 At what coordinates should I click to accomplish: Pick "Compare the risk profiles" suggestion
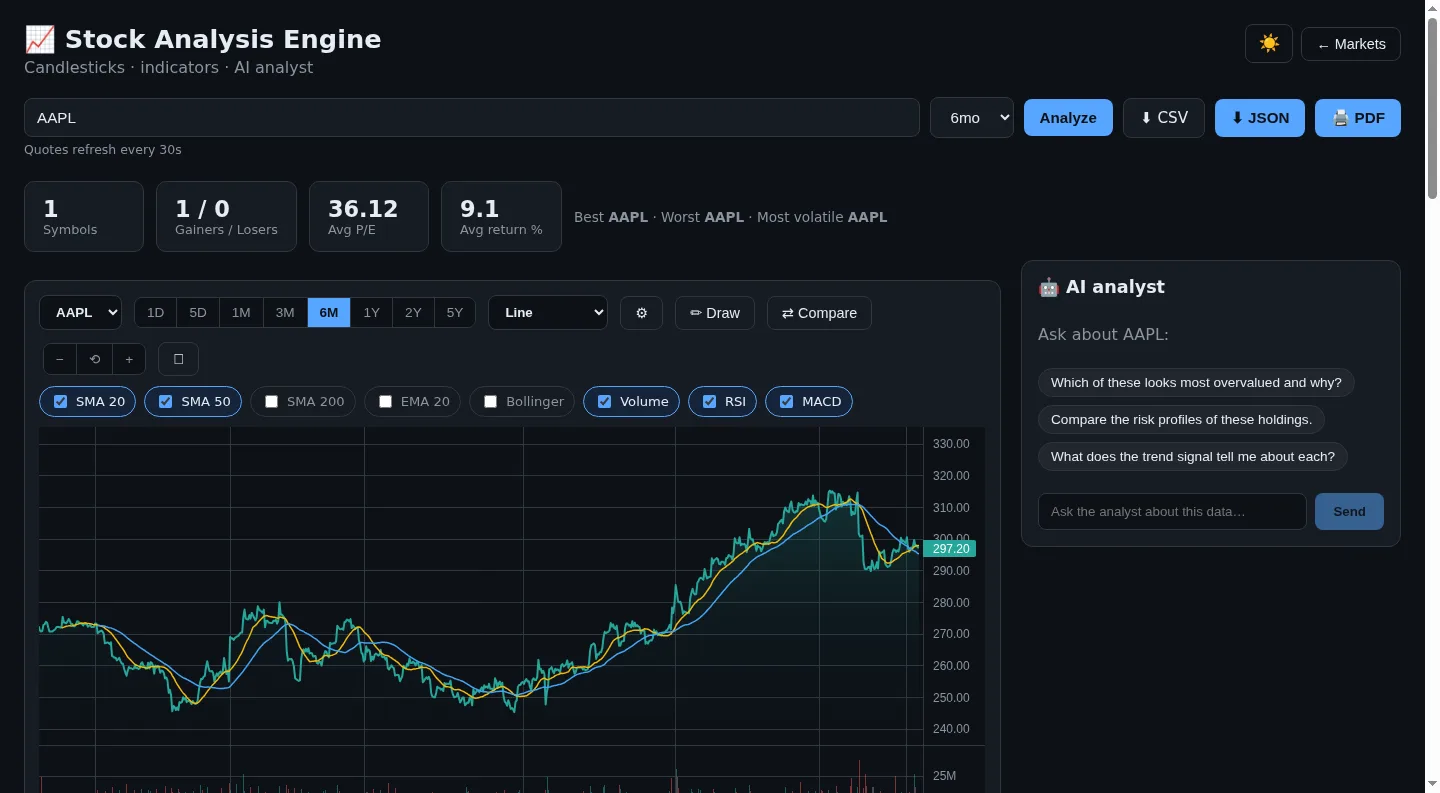tap(1181, 420)
